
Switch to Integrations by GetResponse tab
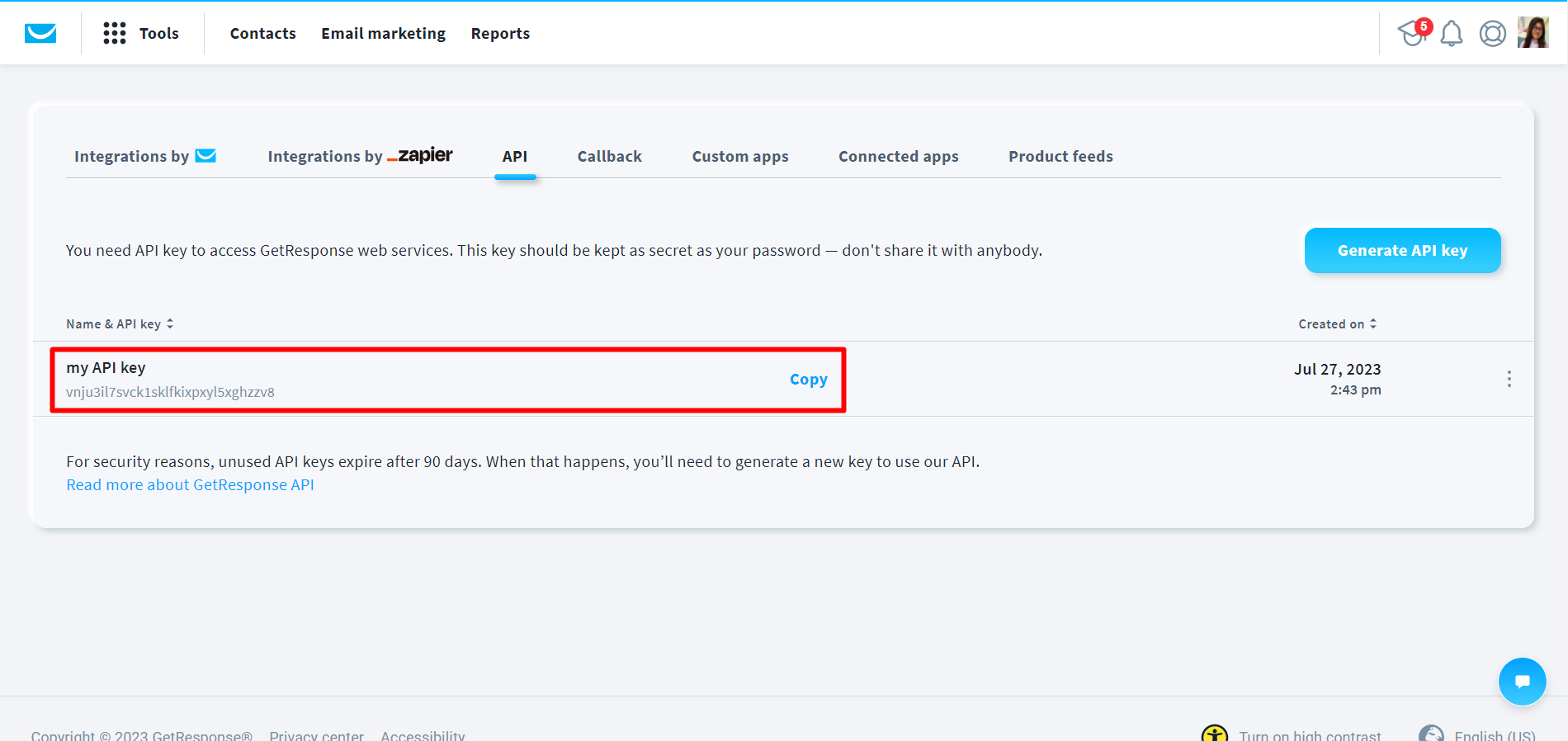pyautogui.click(x=145, y=156)
